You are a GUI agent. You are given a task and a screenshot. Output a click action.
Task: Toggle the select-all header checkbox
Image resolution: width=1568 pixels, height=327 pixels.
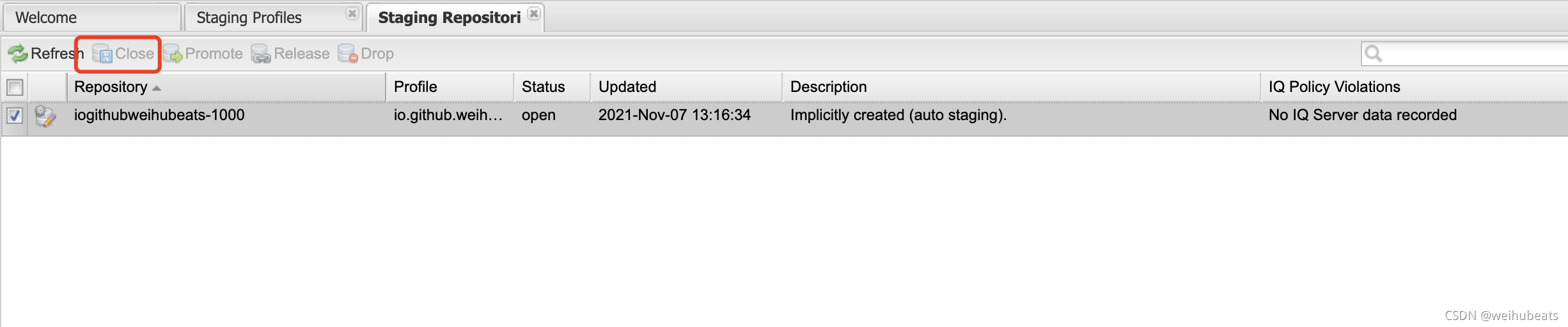point(15,87)
